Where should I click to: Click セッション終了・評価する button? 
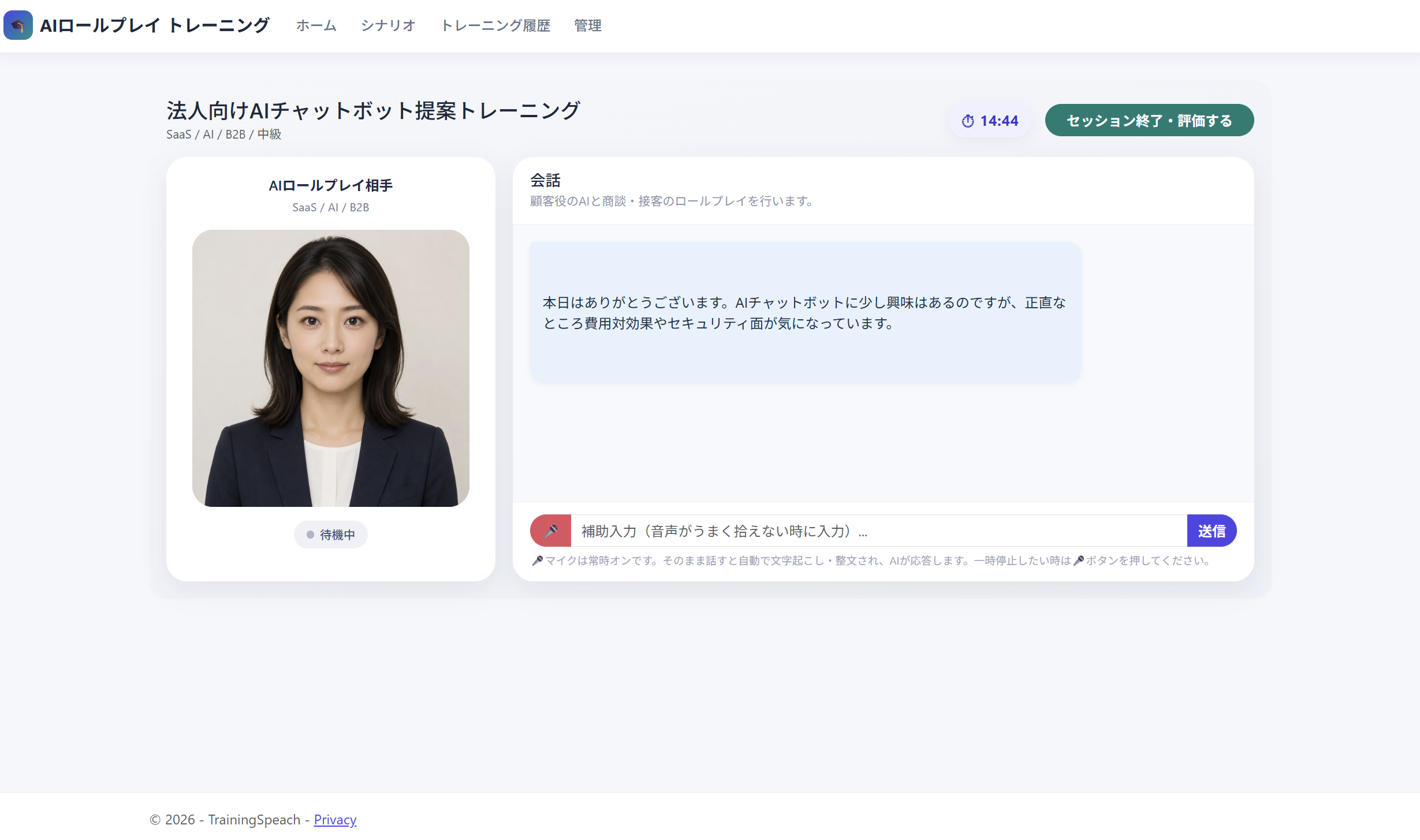1149,120
